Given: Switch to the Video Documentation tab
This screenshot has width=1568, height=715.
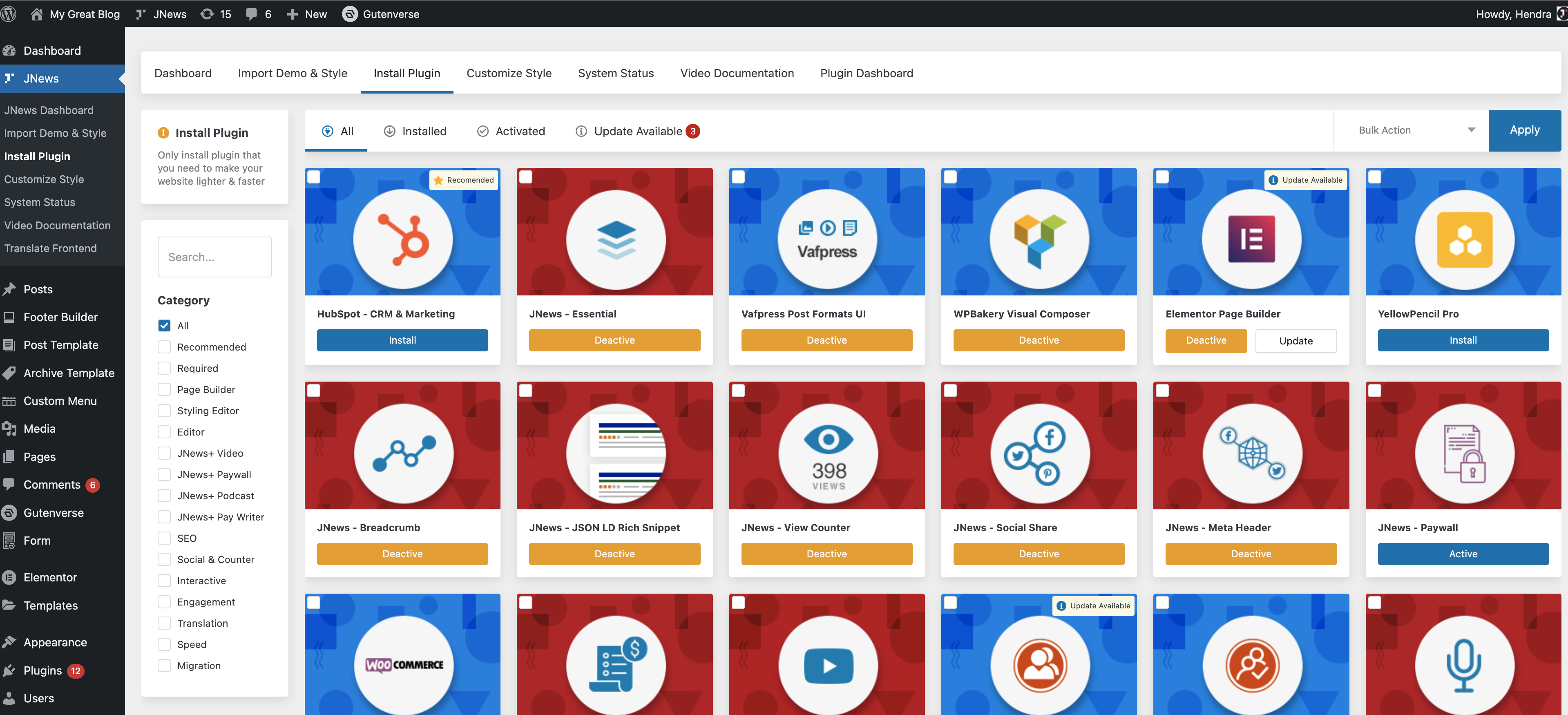Looking at the screenshot, I should click(x=737, y=73).
